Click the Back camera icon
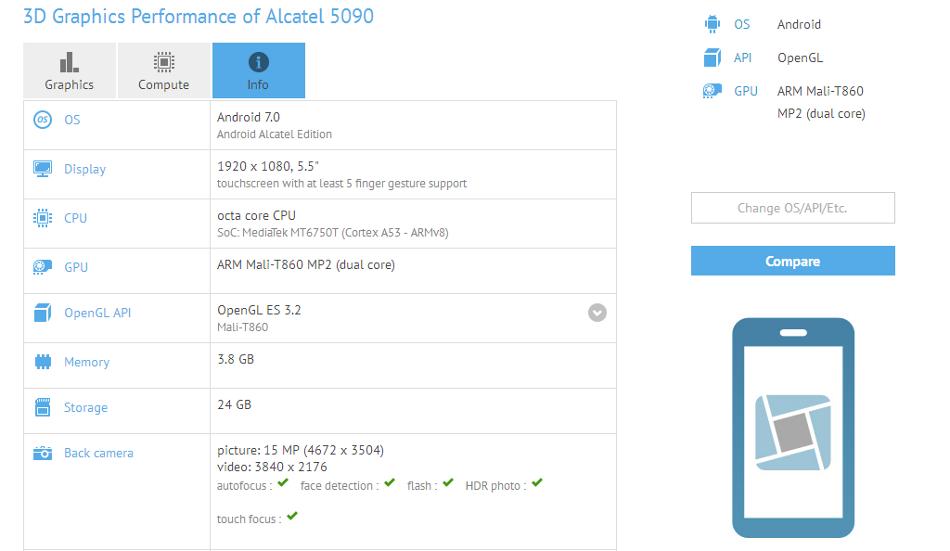Image resolution: width=950 pixels, height=551 pixels. point(42,453)
